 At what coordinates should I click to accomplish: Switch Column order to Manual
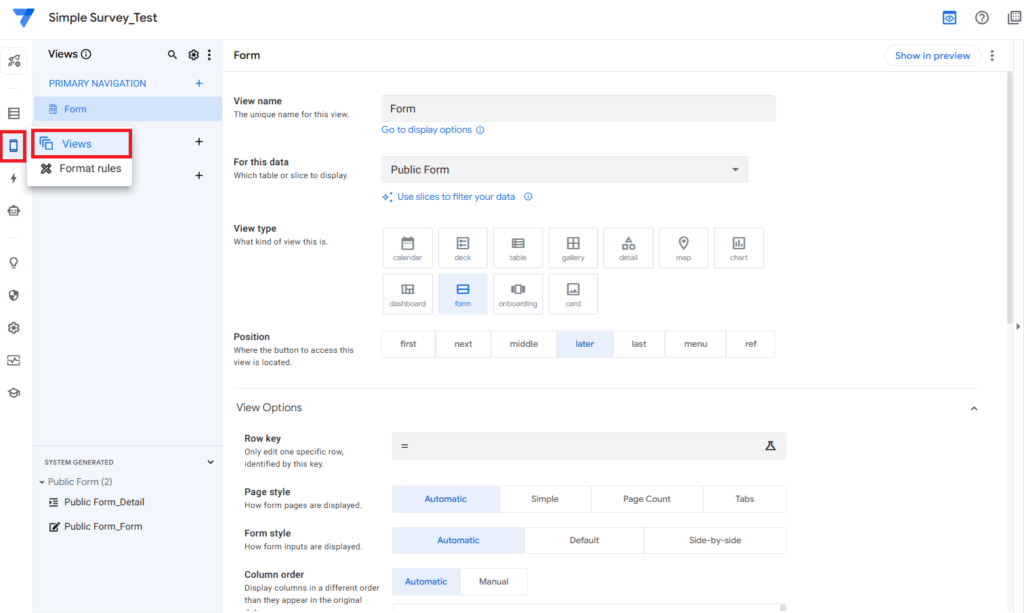[x=493, y=581]
